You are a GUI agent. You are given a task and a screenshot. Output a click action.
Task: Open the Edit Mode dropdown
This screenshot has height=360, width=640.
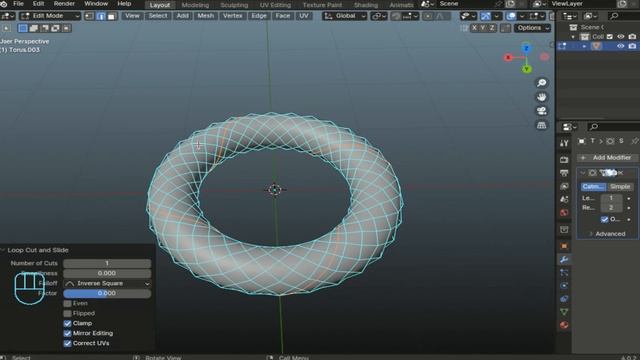coord(51,16)
